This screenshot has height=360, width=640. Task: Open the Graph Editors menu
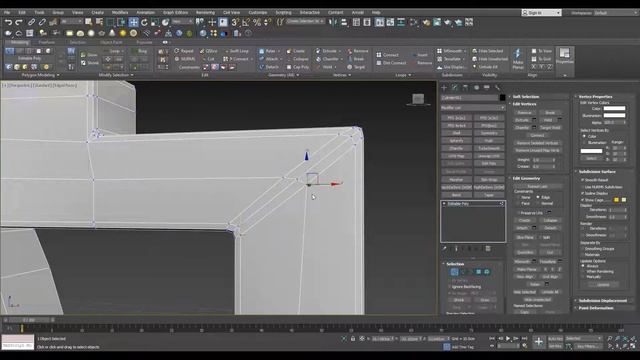[x=176, y=13]
